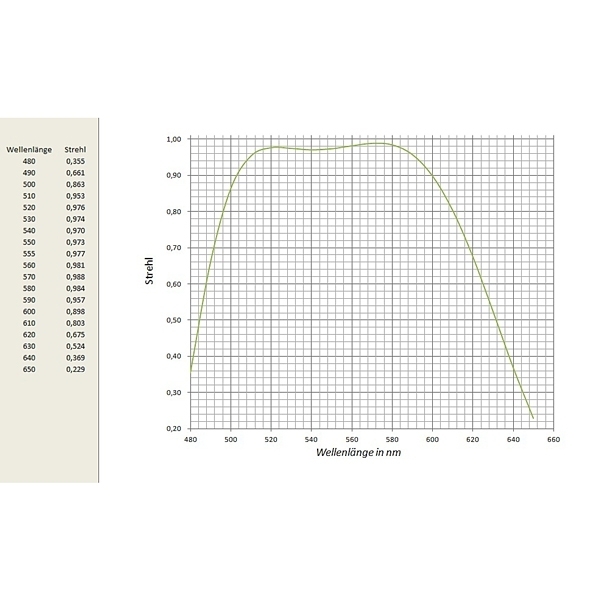This screenshot has width=600, height=600.
Task: Click the Wellenlänge column header
Action: coord(29,150)
